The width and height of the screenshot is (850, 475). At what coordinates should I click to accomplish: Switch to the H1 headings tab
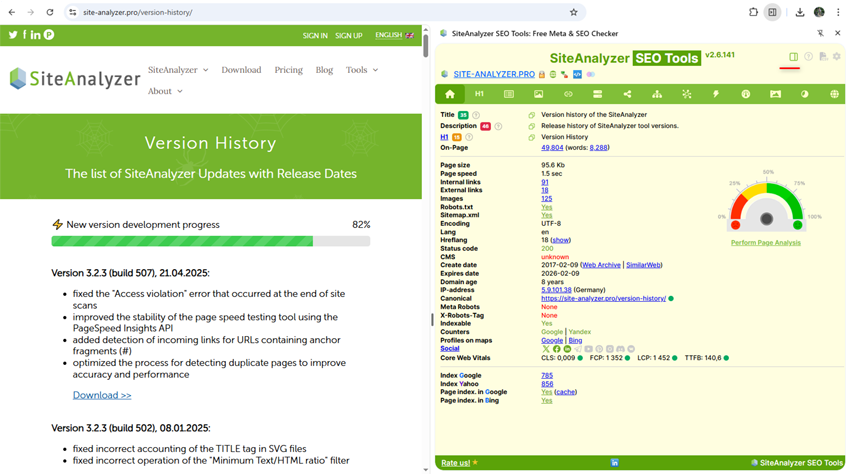[x=479, y=94]
